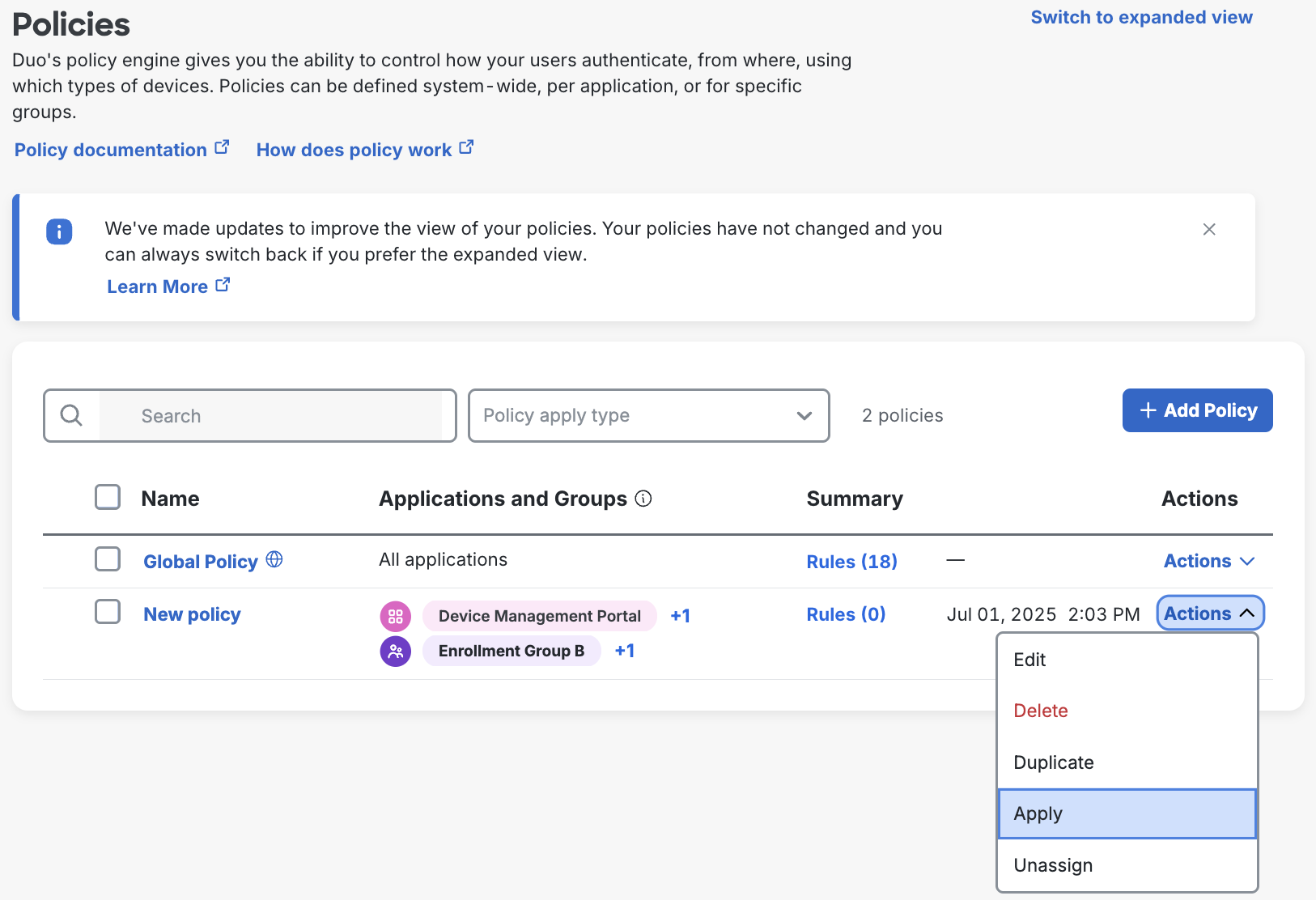Check the checkbox next to Global Policy
1316x900 pixels.
pos(107,558)
